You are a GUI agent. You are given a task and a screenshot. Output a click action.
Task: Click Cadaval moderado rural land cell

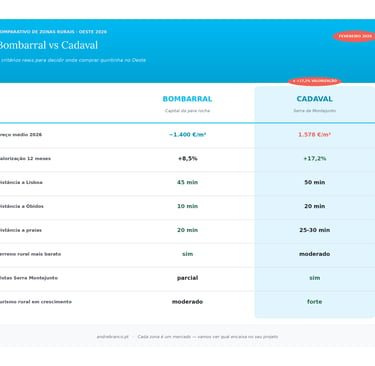click(314, 254)
